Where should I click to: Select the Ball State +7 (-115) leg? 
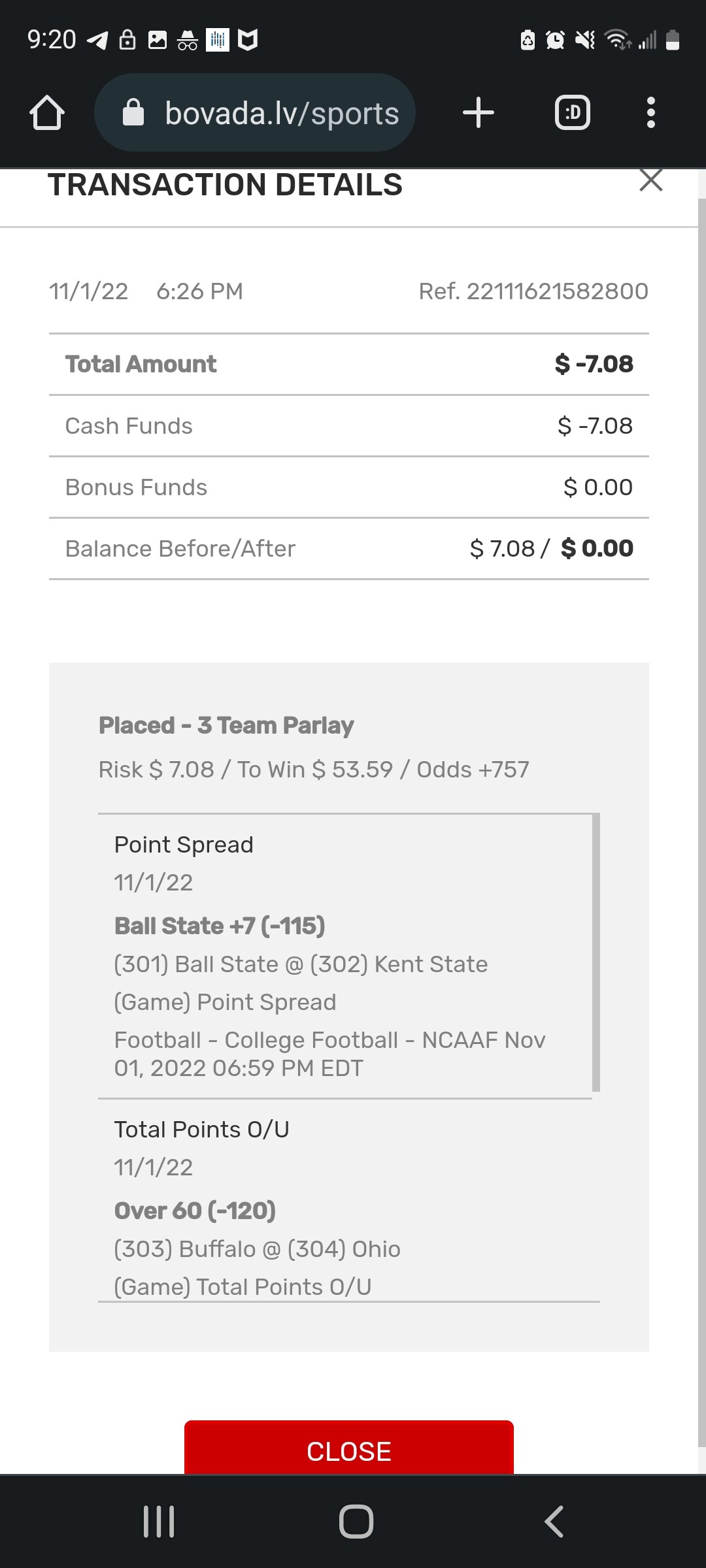[x=220, y=926]
